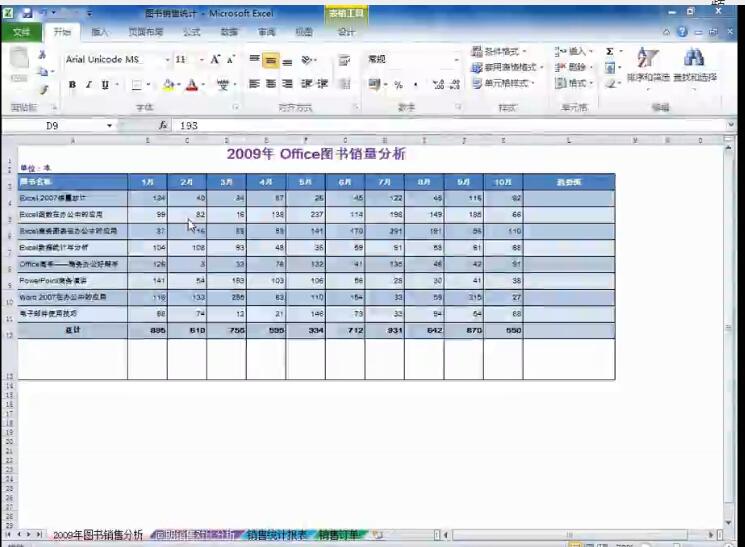The height and width of the screenshot is (547, 745).
Task: Click the 格式 cells button
Action: [x=575, y=83]
